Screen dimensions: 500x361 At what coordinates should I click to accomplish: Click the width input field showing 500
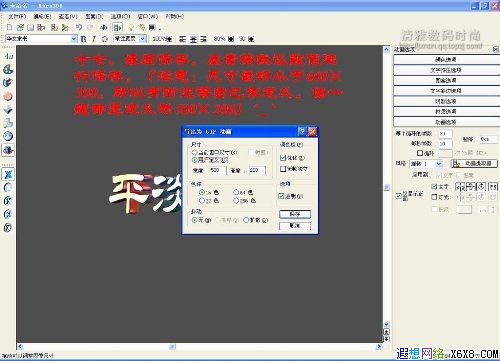point(218,170)
